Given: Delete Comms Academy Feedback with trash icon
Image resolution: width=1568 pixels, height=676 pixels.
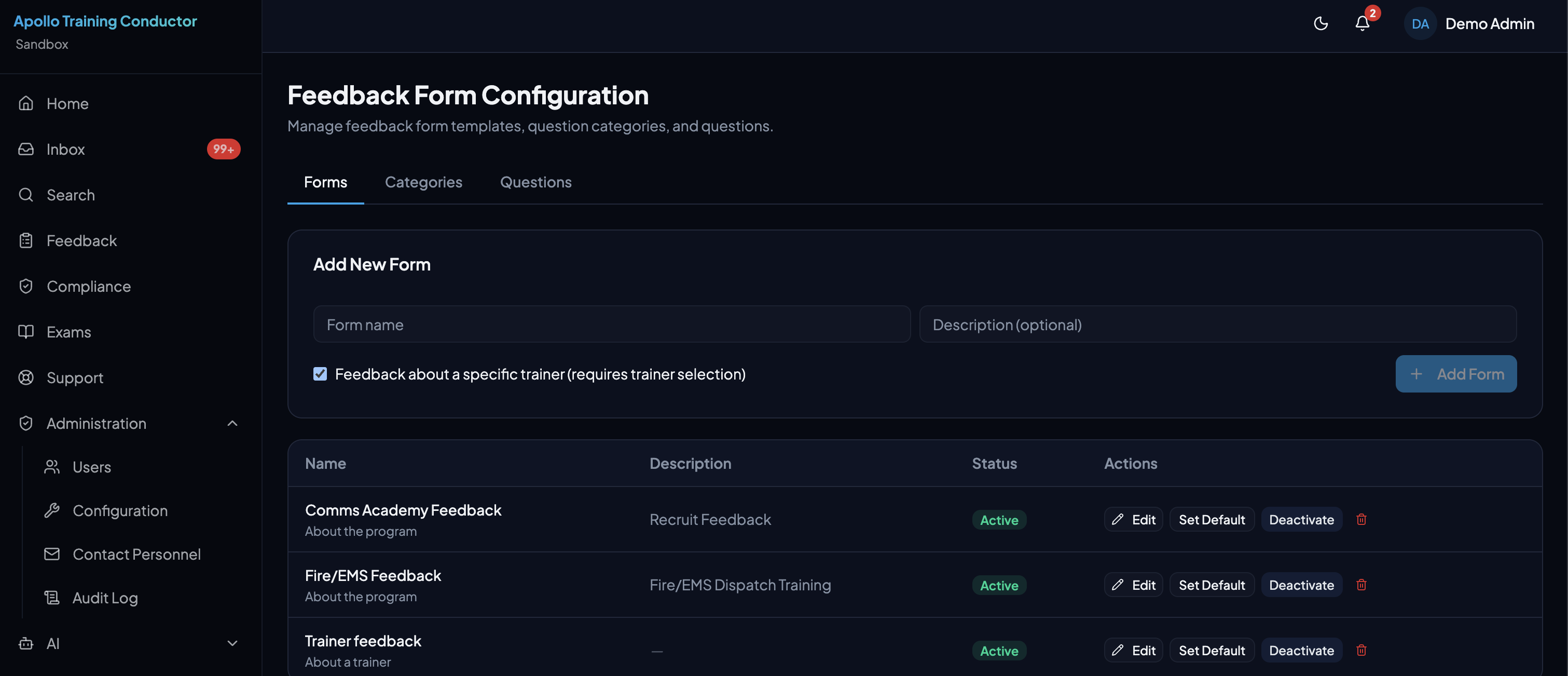Looking at the screenshot, I should point(1361,520).
